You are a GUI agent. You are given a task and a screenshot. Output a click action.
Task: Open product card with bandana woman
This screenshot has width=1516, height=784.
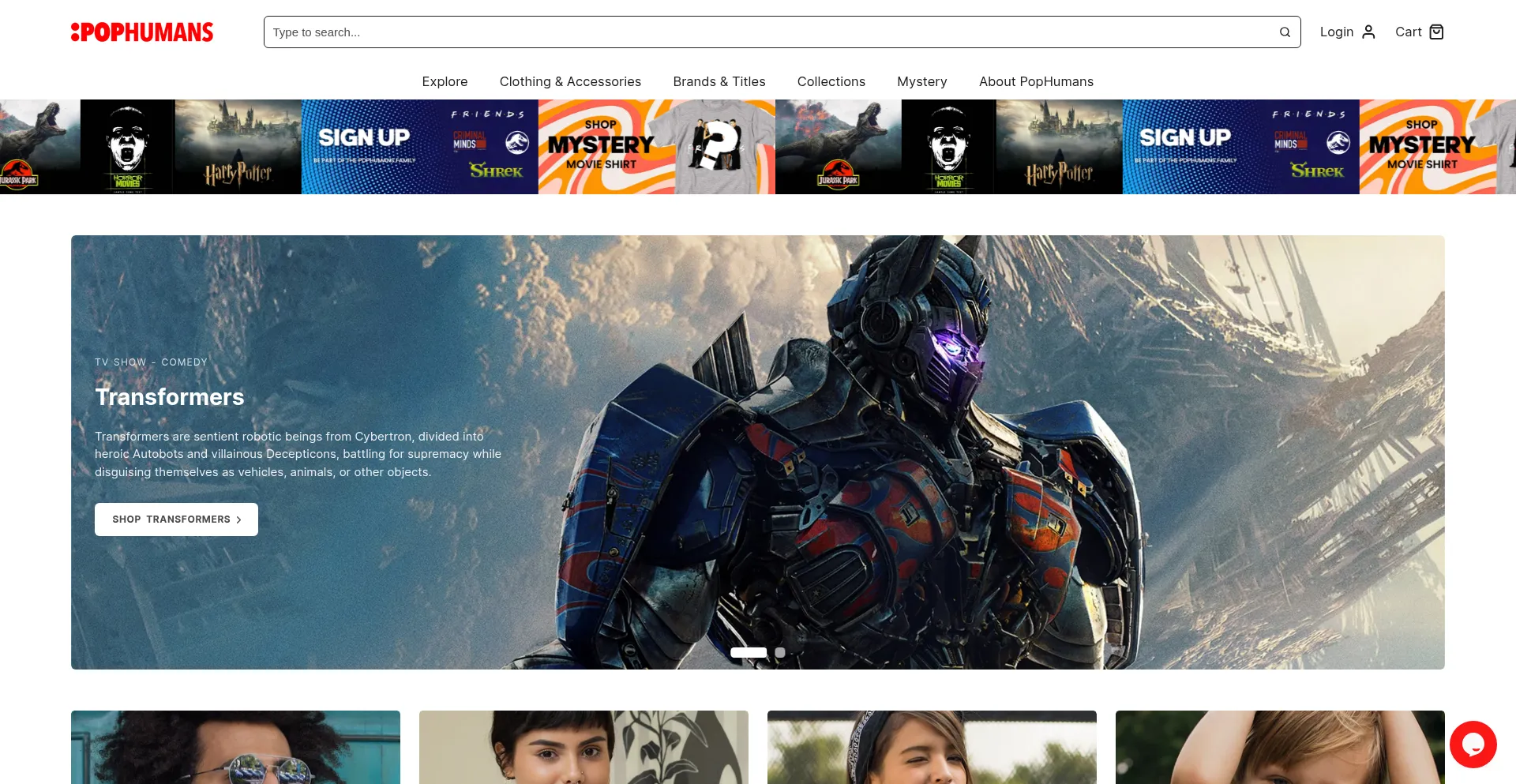[932, 747]
